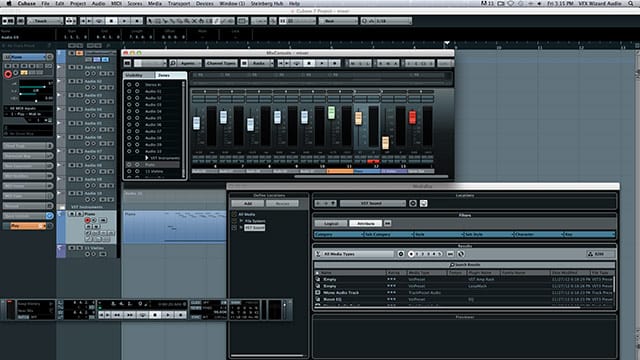This screenshot has width=640, height=360.
Task: Select the Logical filter button
Action: (x=331, y=223)
